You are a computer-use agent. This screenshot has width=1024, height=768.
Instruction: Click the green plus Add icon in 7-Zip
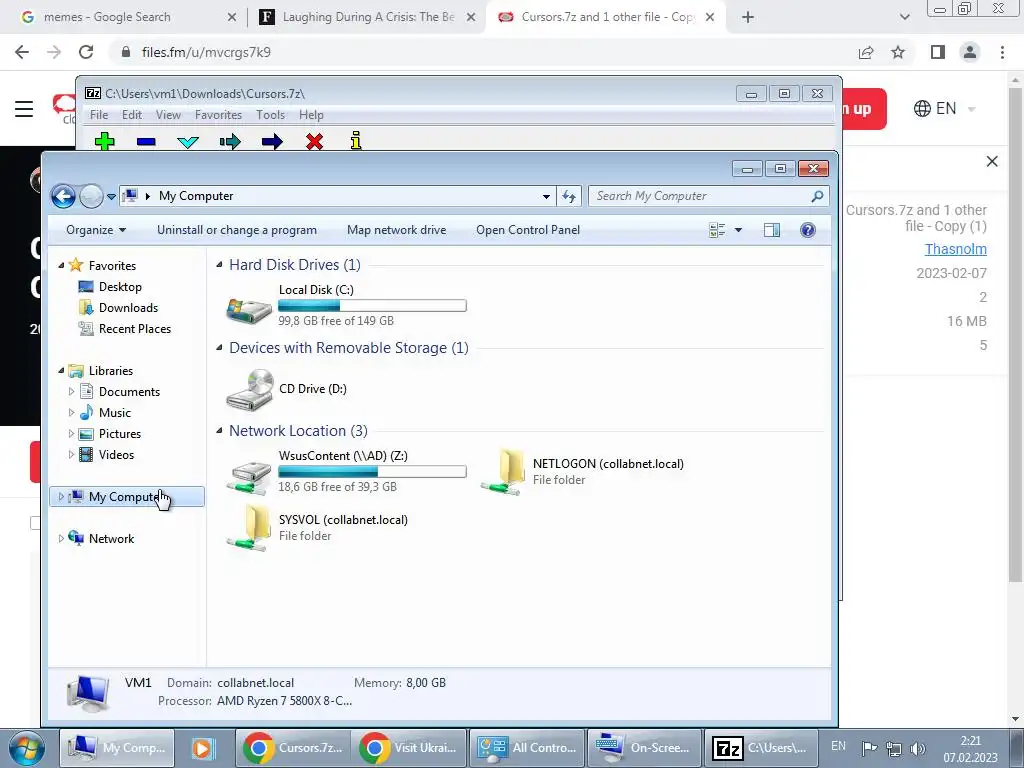[104, 141]
